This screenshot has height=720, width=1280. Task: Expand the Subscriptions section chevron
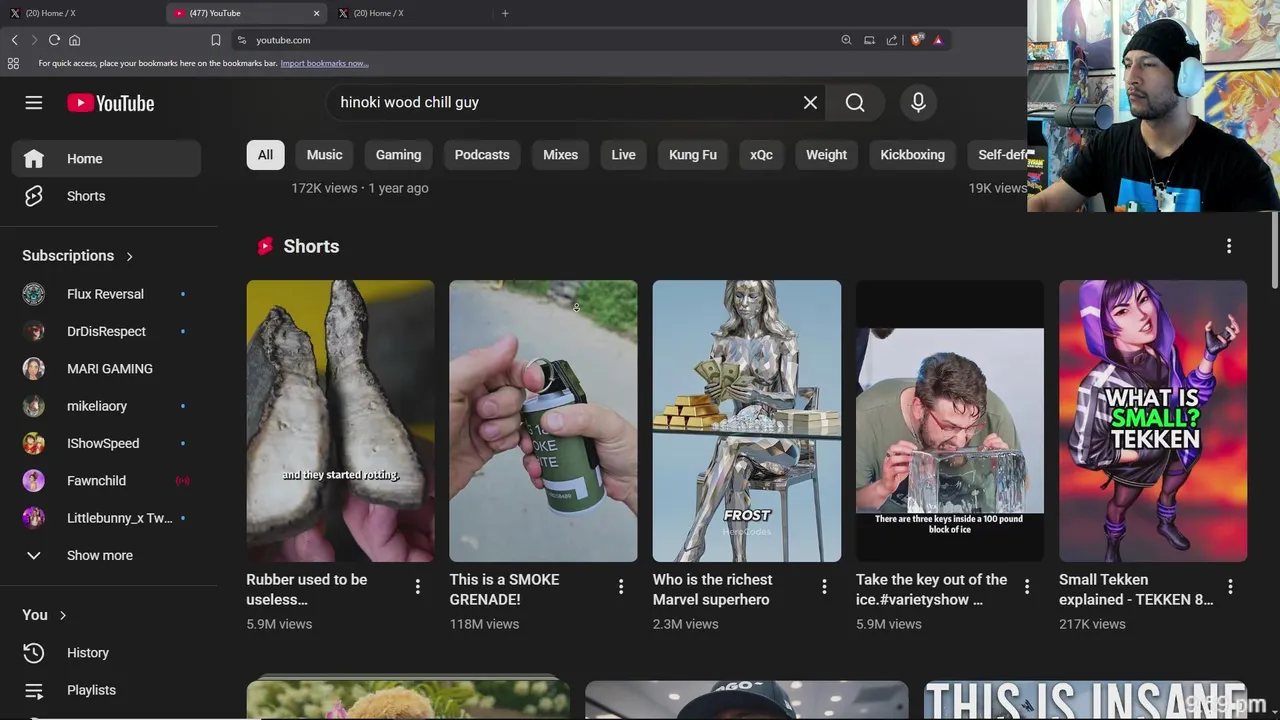tap(129, 256)
